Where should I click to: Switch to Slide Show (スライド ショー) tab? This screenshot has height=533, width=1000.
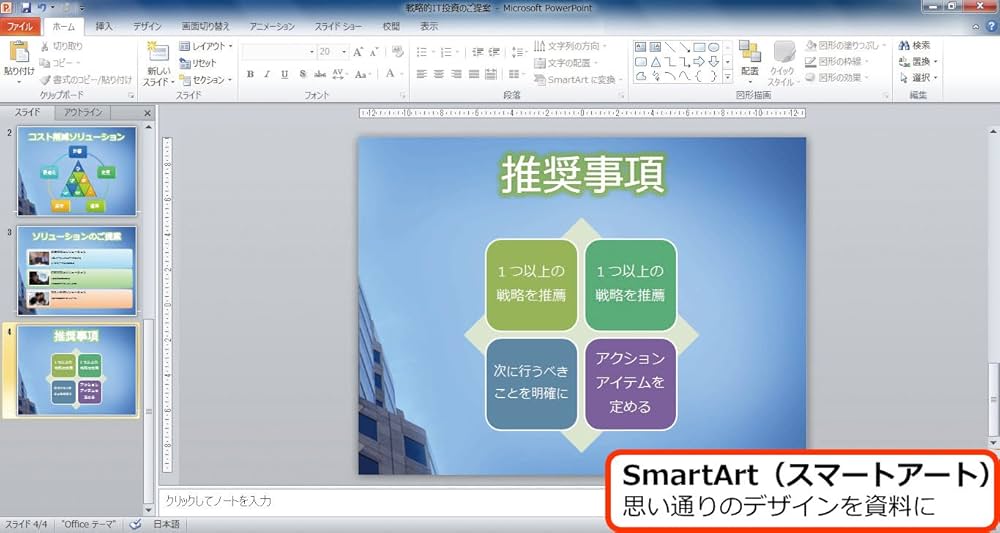pyautogui.click(x=338, y=27)
